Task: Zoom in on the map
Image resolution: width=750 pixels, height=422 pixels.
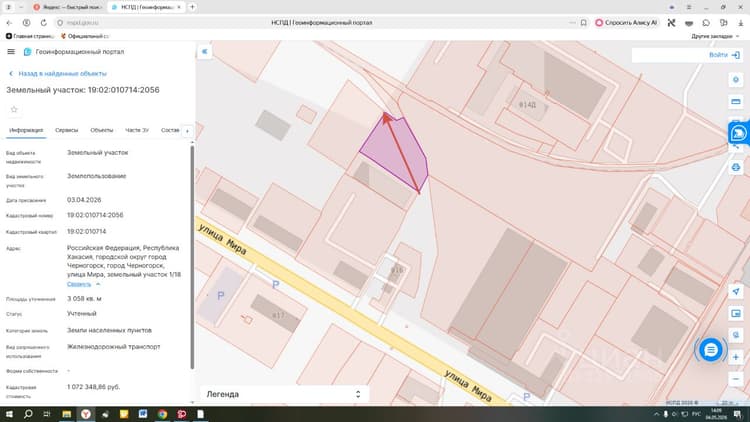Action: click(736, 357)
